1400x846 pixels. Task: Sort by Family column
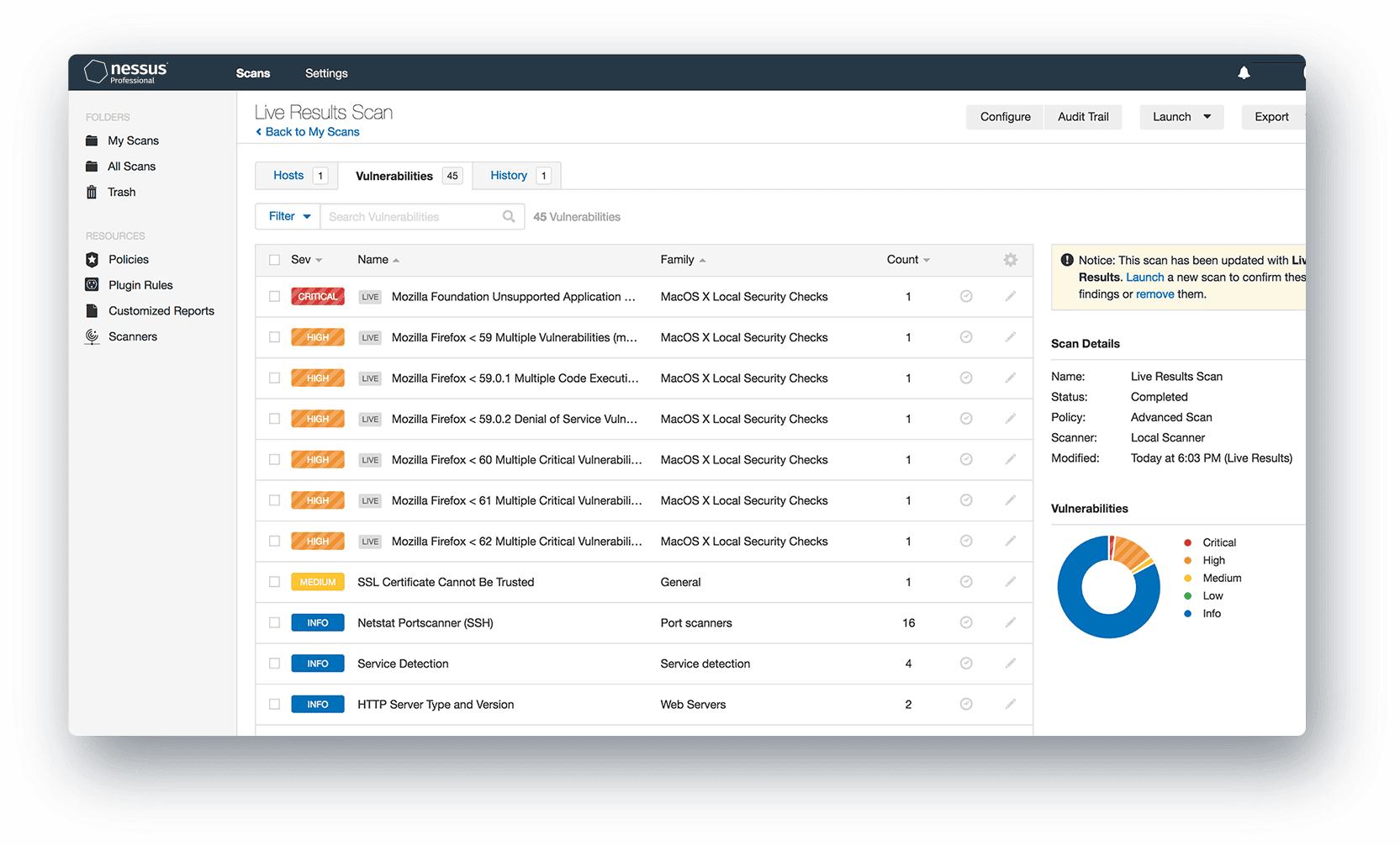click(x=683, y=260)
